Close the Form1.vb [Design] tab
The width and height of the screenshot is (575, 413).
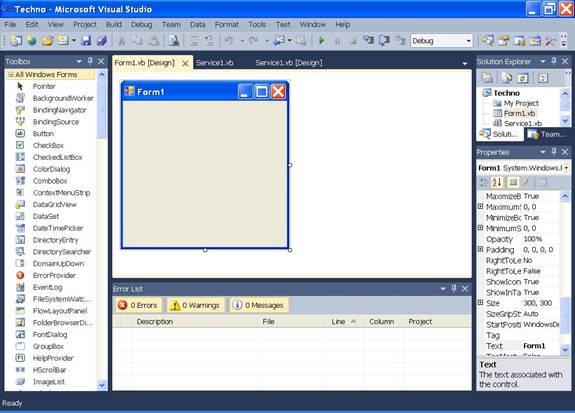pos(186,63)
